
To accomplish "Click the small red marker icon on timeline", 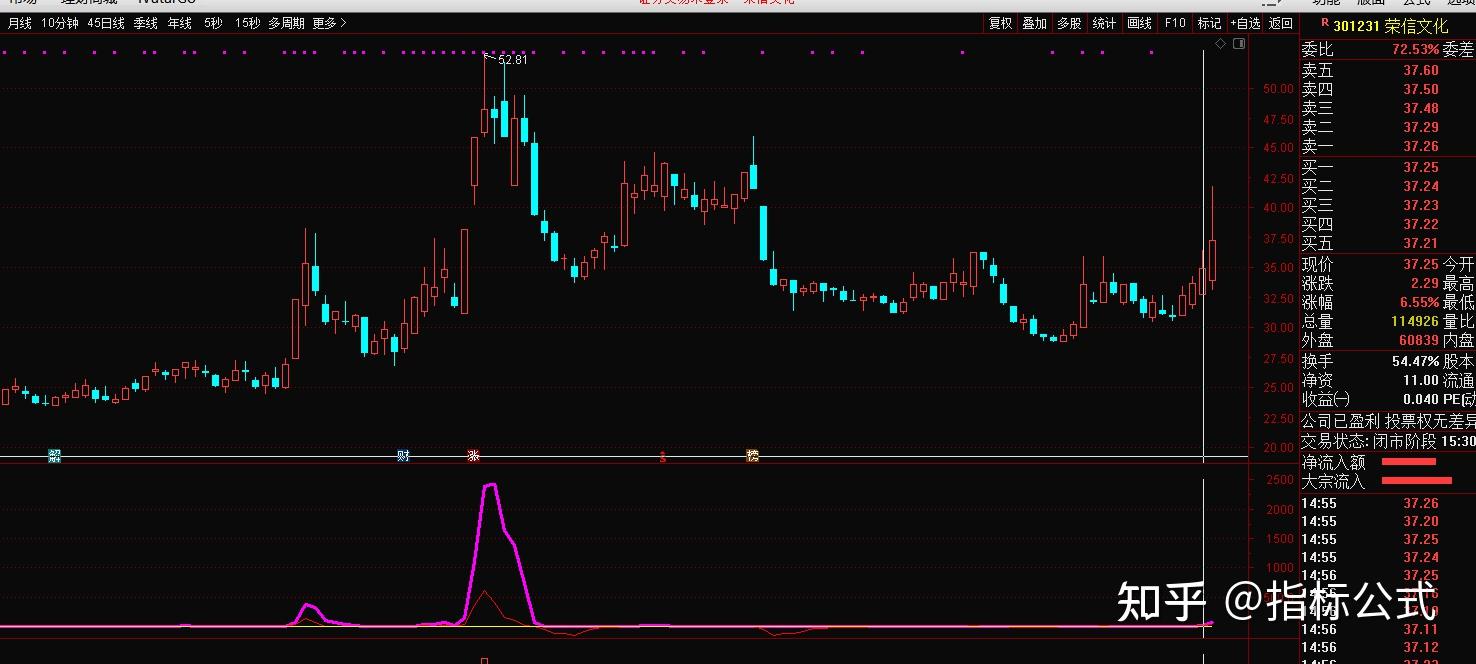I will (661, 457).
